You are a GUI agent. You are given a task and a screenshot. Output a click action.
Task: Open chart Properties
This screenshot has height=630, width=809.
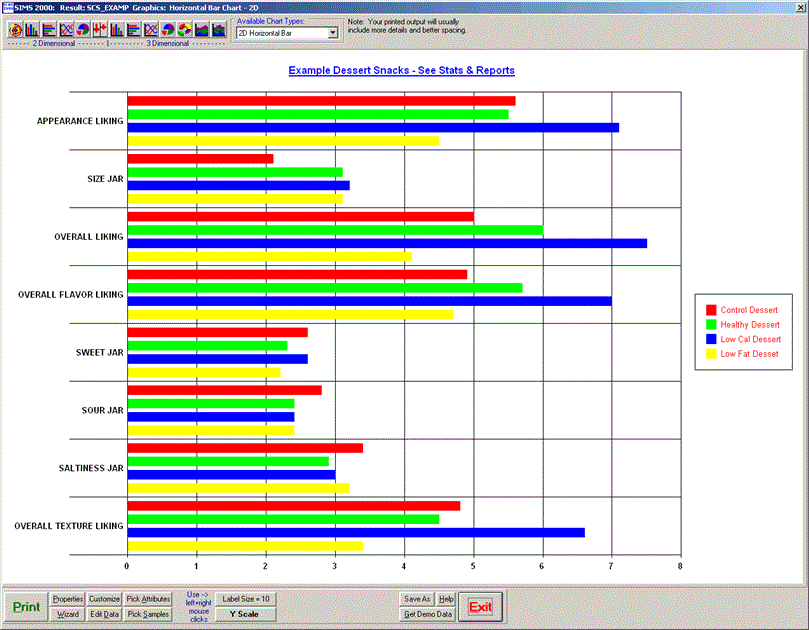(x=68, y=599)
